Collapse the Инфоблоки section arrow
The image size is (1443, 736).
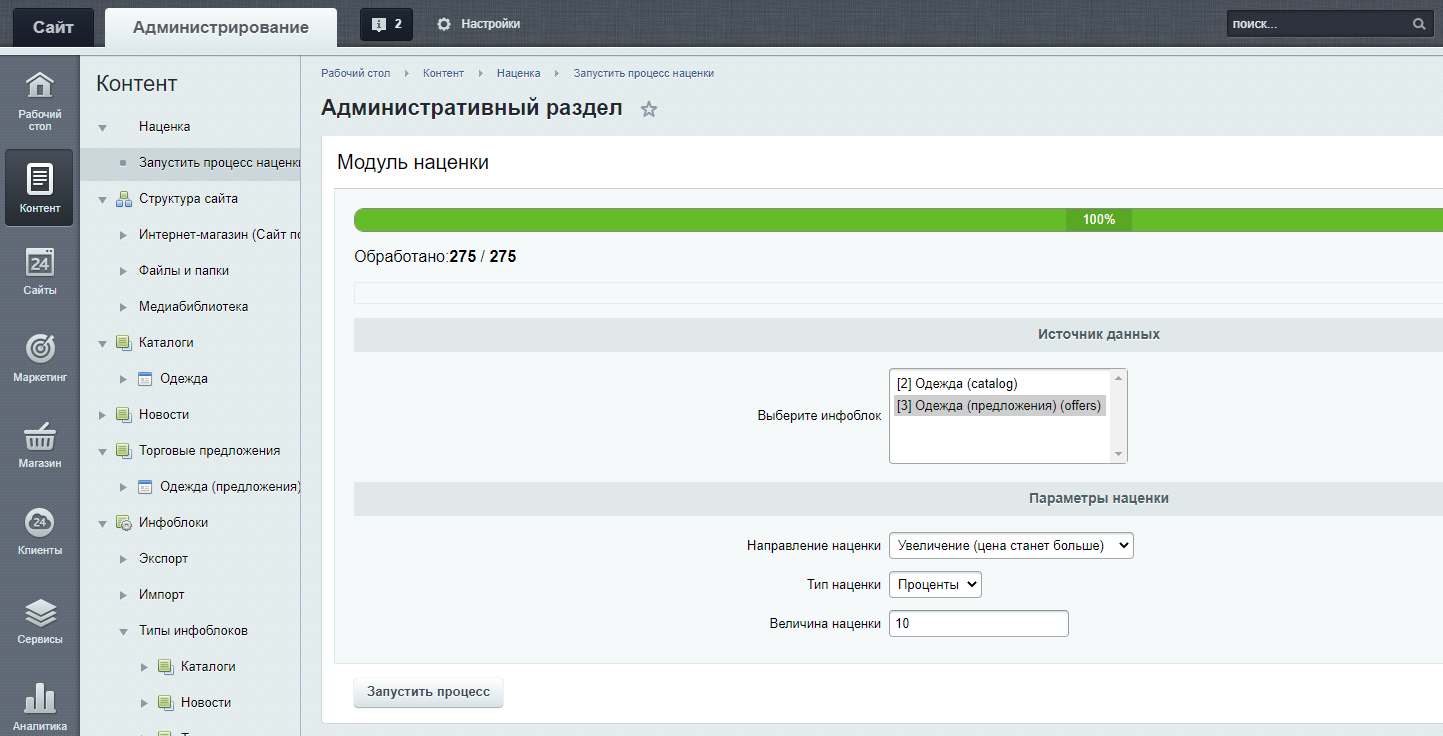tap(102, 524)
